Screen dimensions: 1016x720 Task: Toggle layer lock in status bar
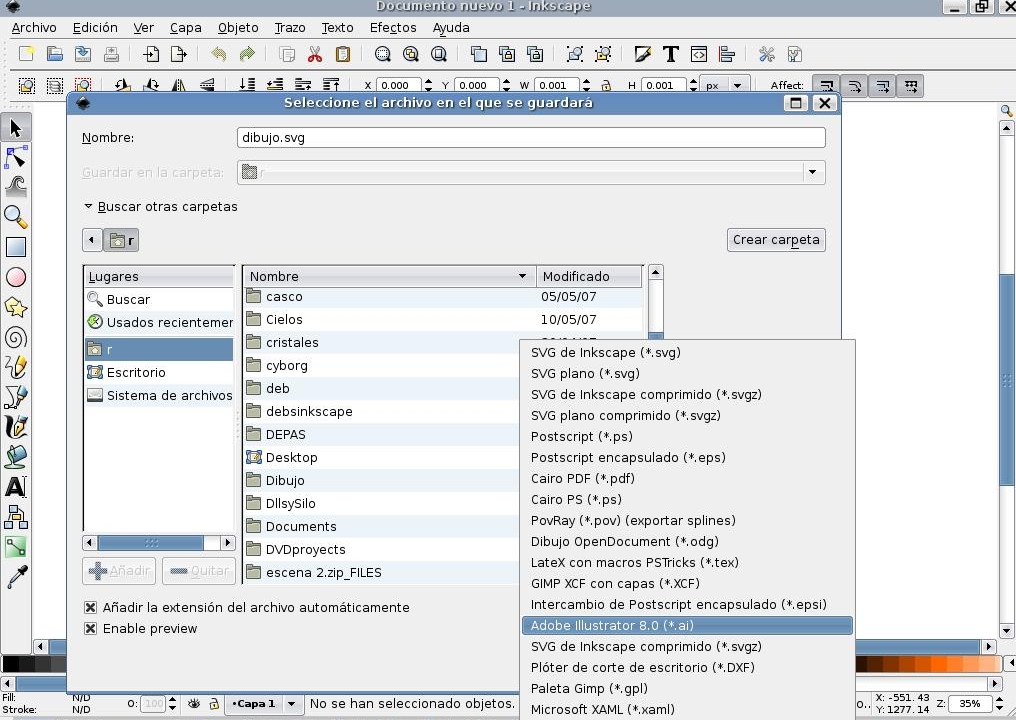coord(214,703)
